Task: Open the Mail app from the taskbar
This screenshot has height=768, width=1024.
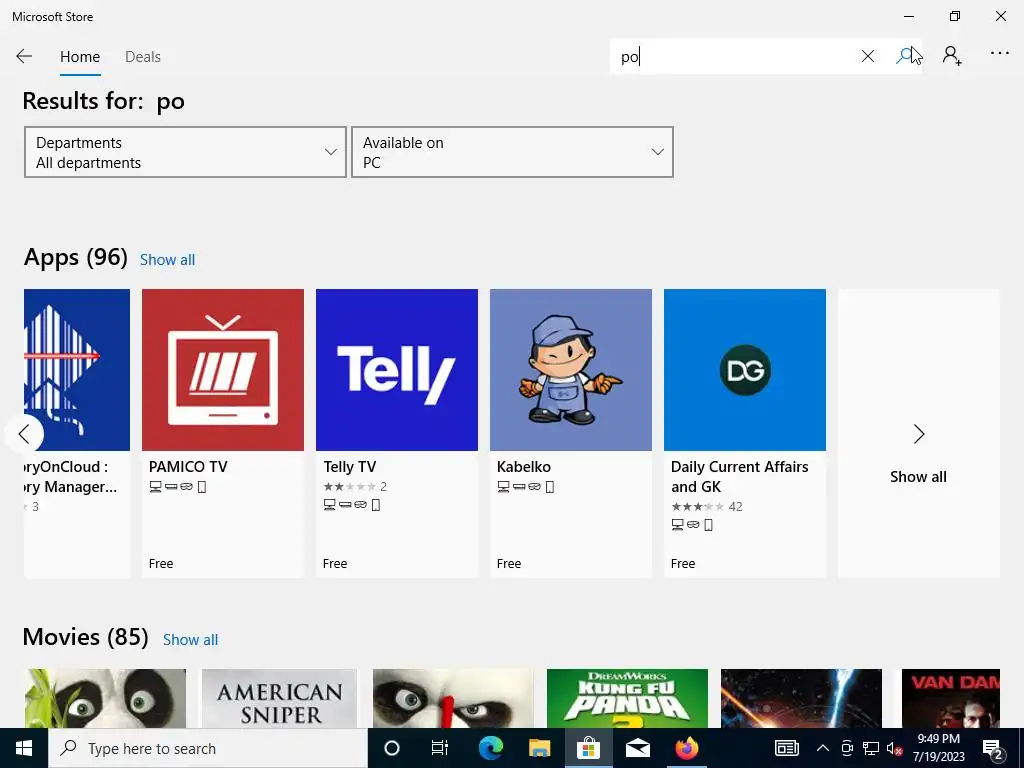Action: [x=637, y=748]
